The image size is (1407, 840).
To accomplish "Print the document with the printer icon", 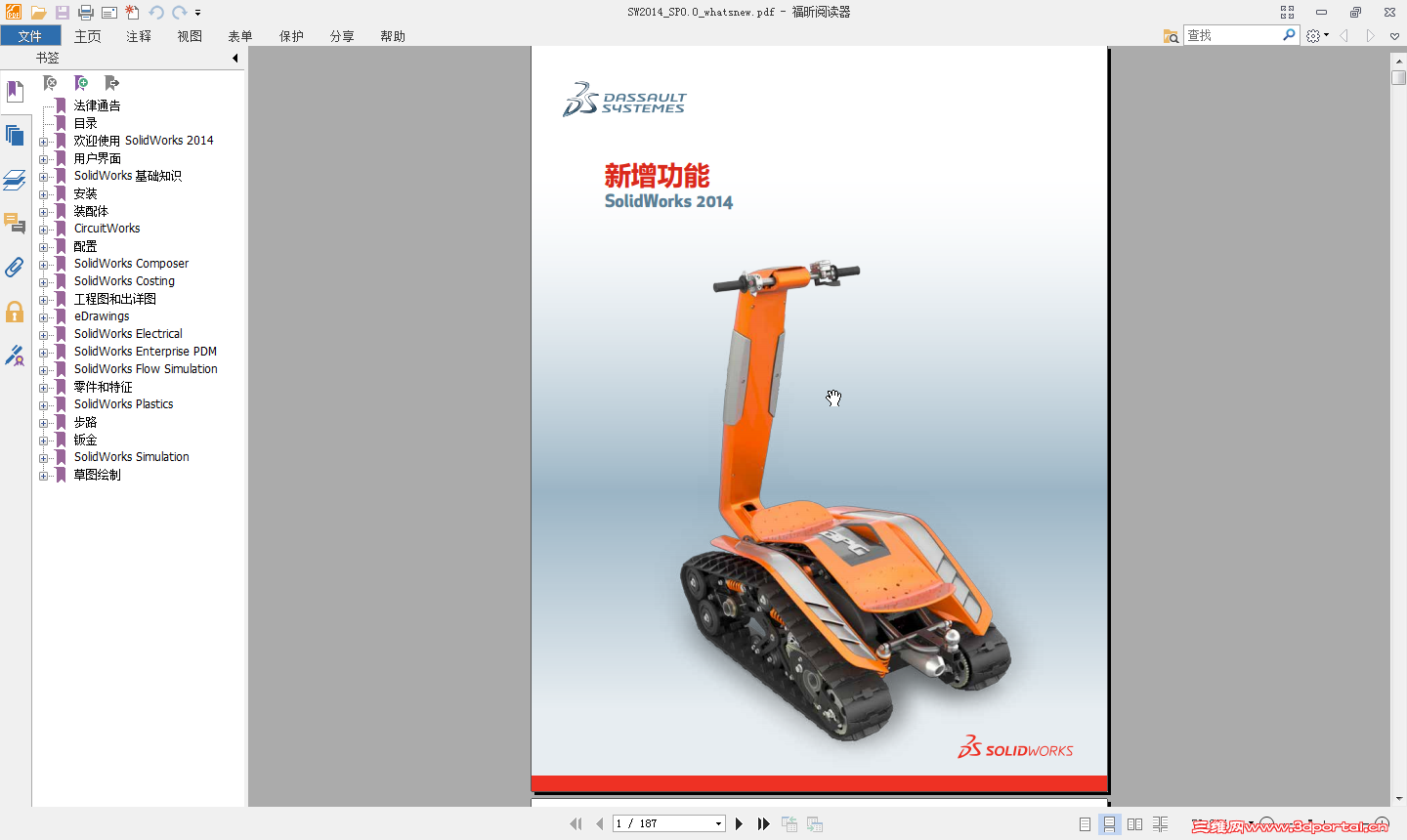I will tap(85, 13).
